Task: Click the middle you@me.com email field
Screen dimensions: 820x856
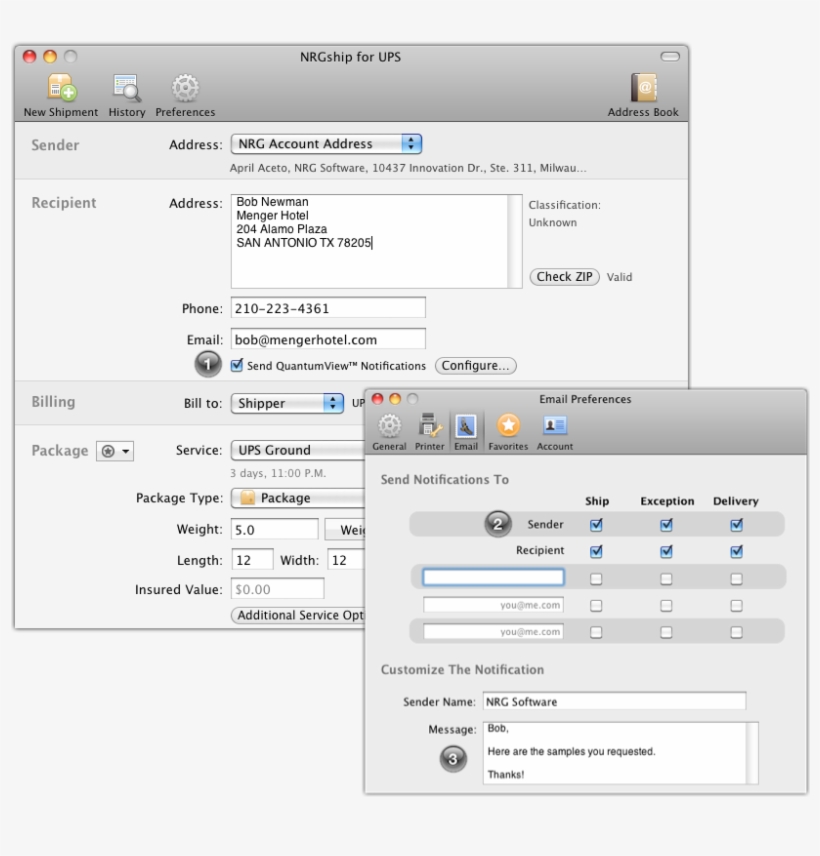Action: (494, 605)
